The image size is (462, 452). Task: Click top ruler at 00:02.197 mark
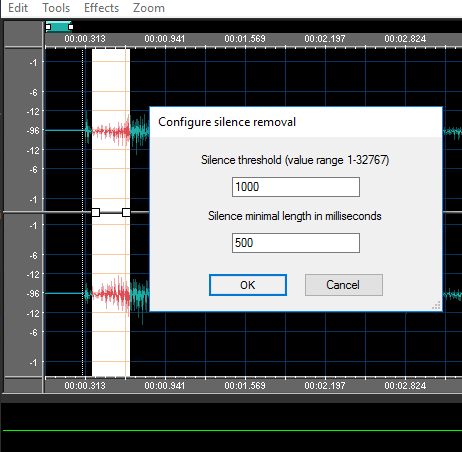325,39
